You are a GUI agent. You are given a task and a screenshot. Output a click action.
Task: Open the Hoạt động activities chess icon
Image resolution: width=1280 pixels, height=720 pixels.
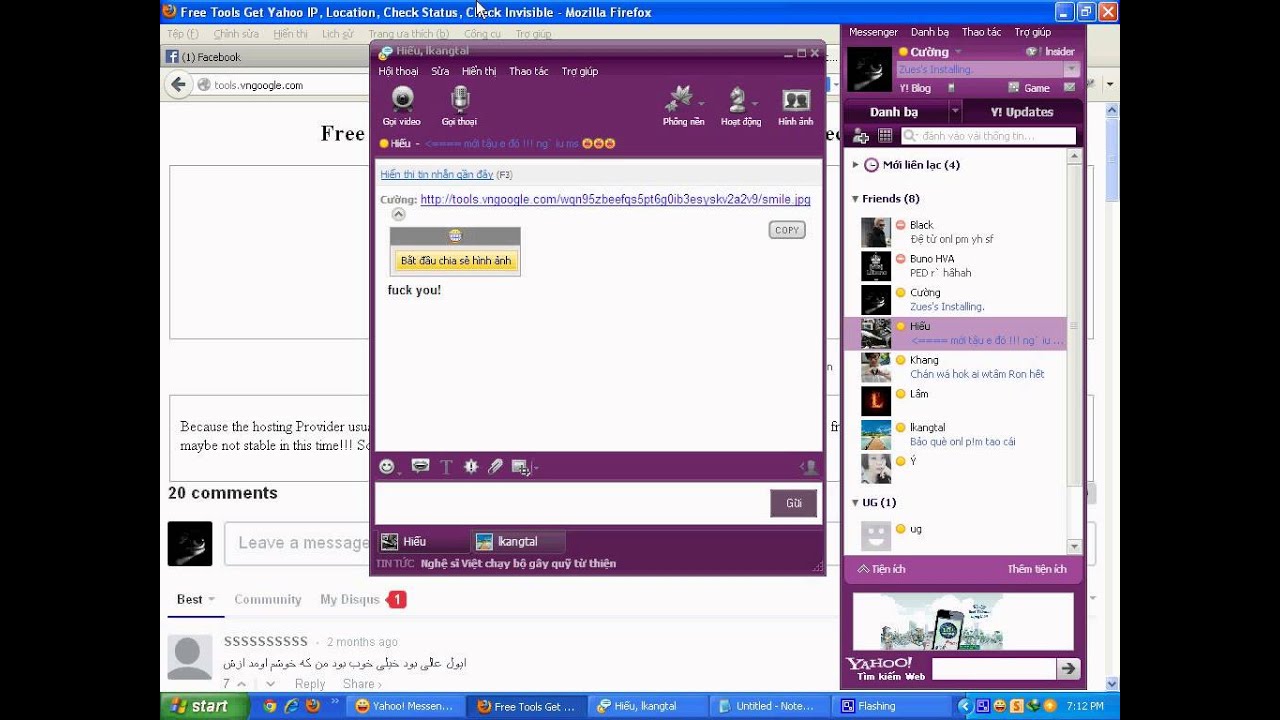[738, 99]
